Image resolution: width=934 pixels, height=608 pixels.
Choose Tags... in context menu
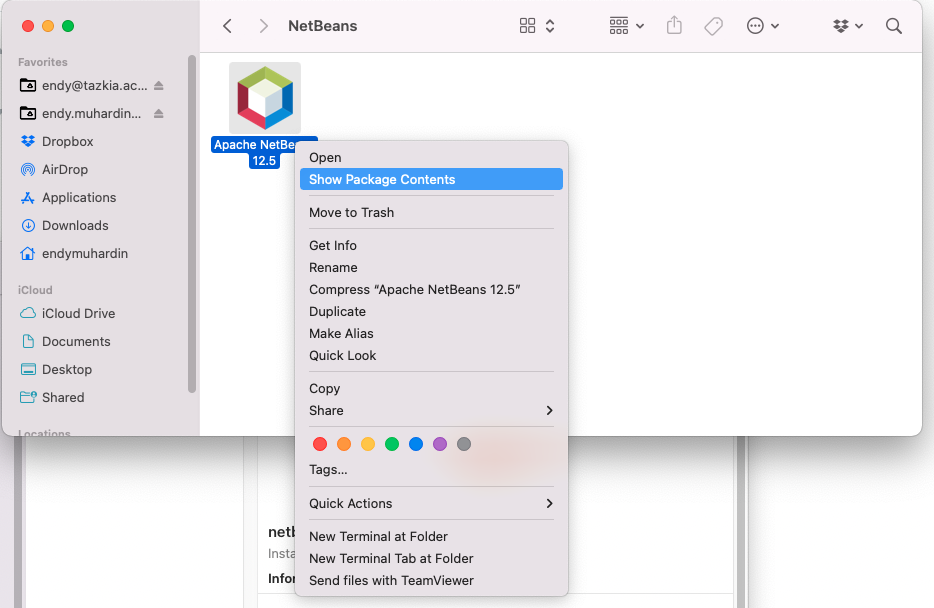(x=431, y=470)
